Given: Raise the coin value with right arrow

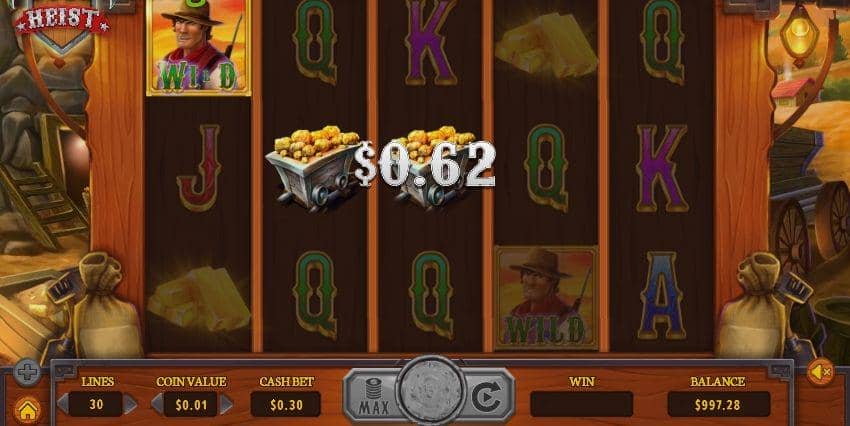Looking at the screenshot, I should point(226,404).
